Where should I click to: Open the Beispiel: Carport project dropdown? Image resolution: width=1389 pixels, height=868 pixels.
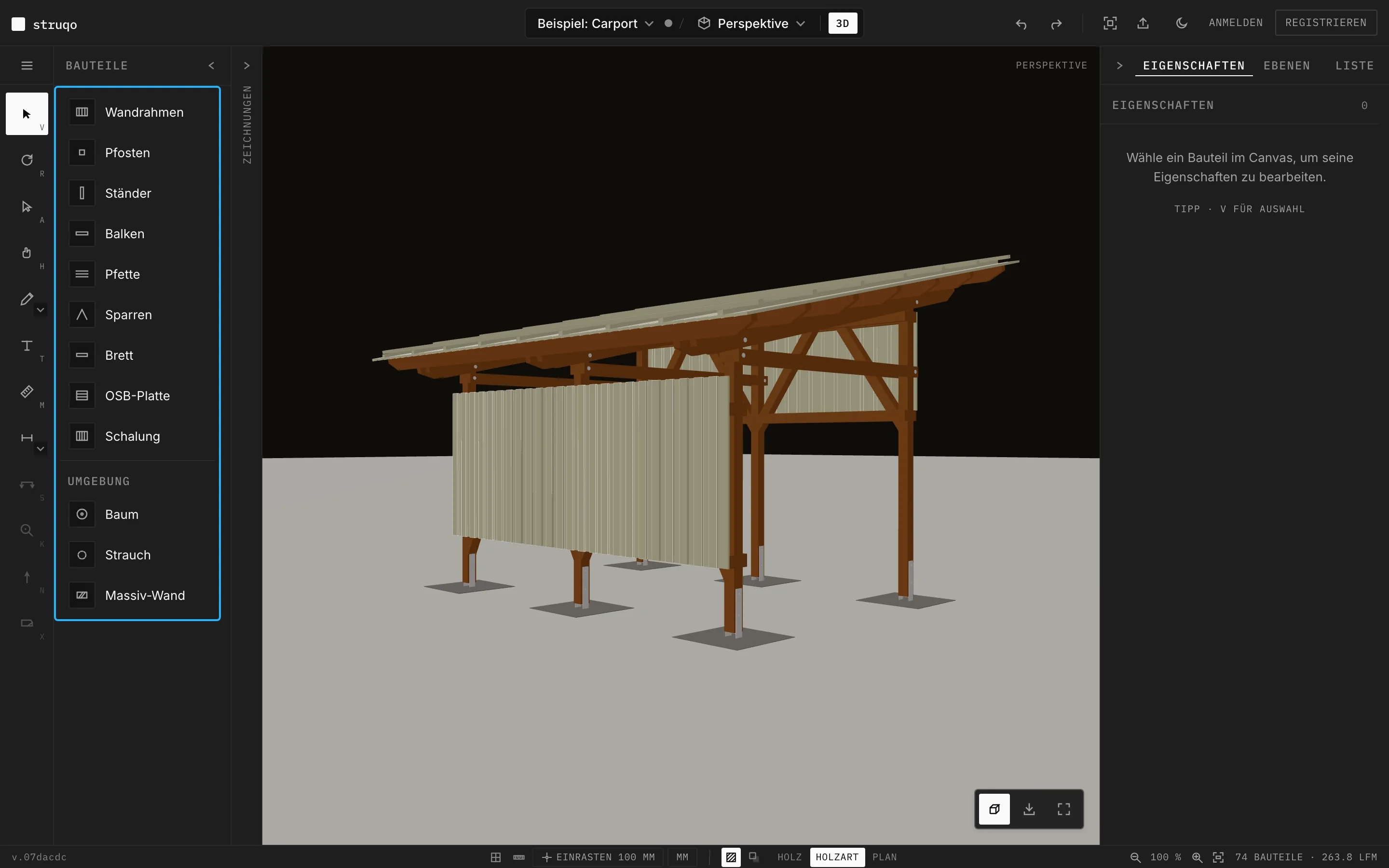click(595, 24)
